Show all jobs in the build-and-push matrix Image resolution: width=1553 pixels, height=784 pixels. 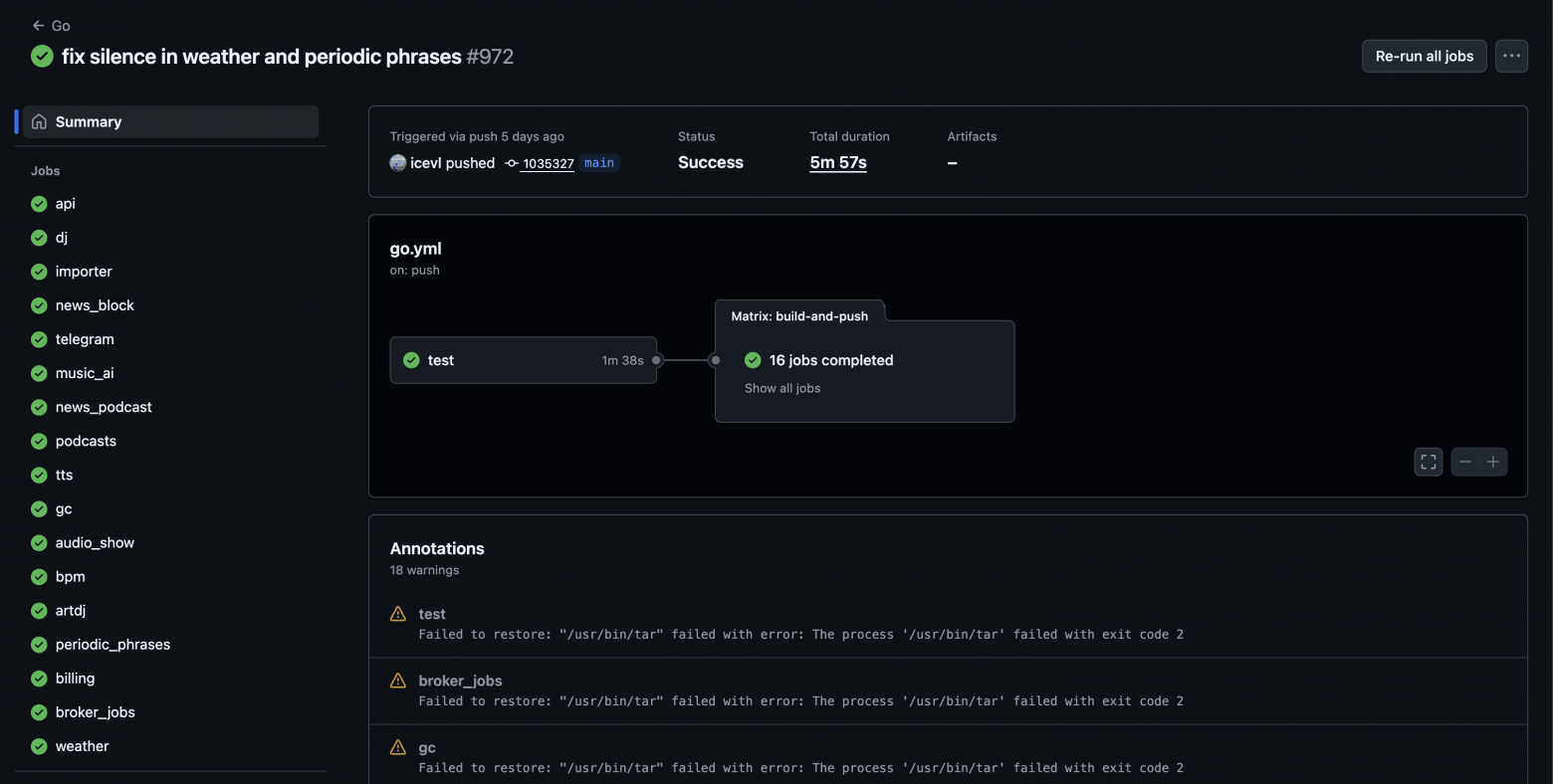point(781,388)
